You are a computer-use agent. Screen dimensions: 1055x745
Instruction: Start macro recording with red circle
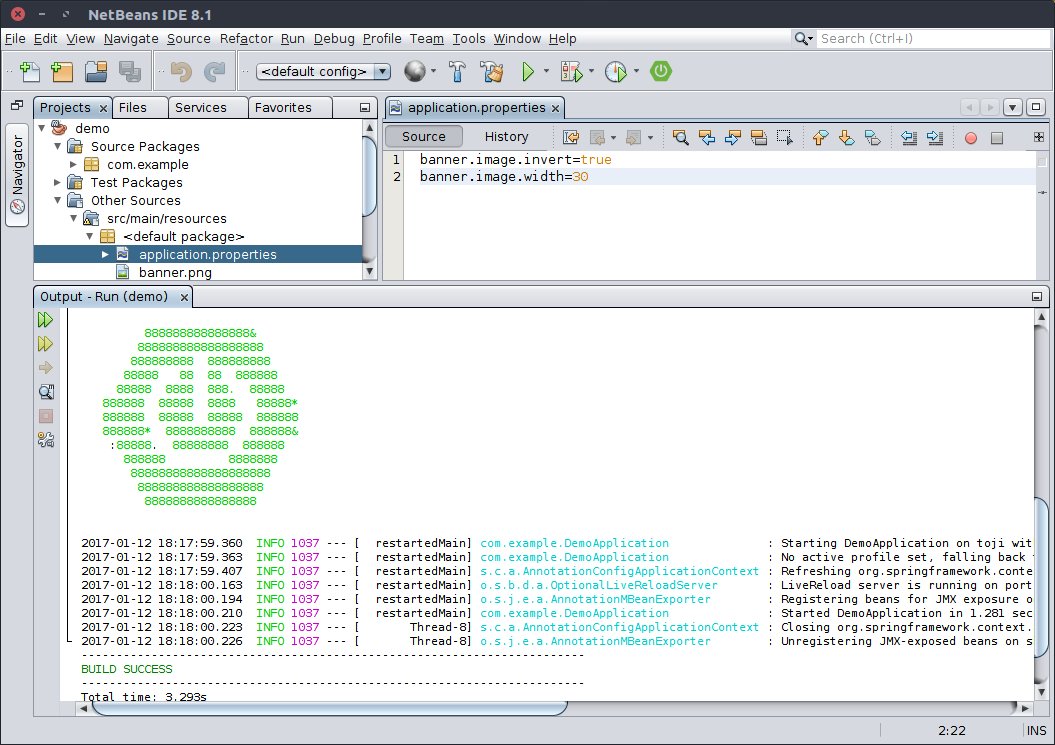click(970, 138)
